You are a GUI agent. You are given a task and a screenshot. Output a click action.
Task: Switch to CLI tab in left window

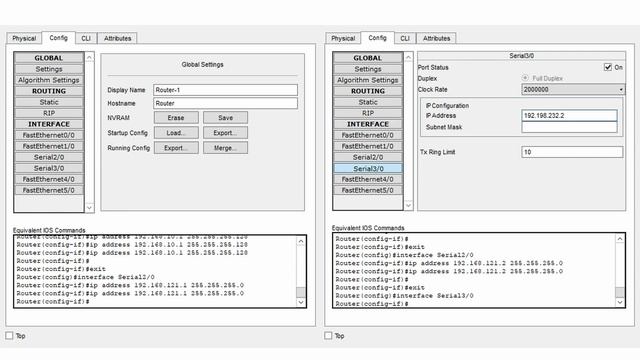click(x=86, y=38)
